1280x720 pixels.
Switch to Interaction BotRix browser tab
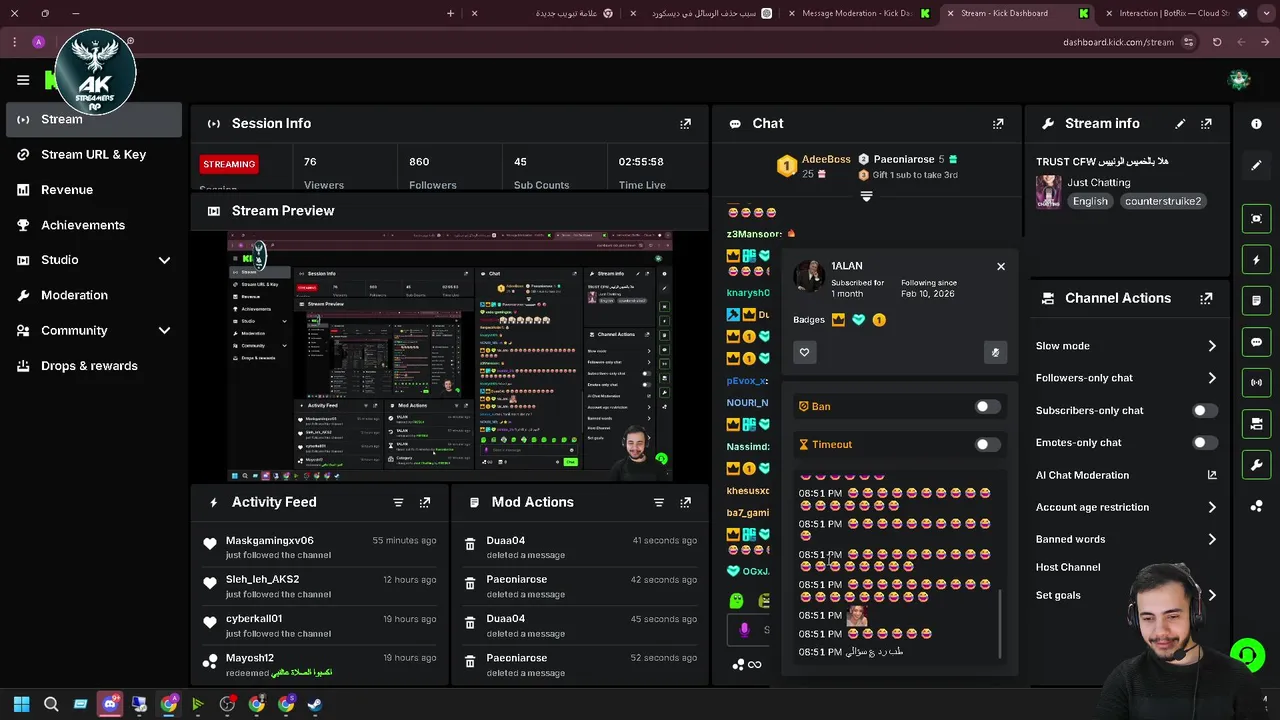(x=1175, y=14)
